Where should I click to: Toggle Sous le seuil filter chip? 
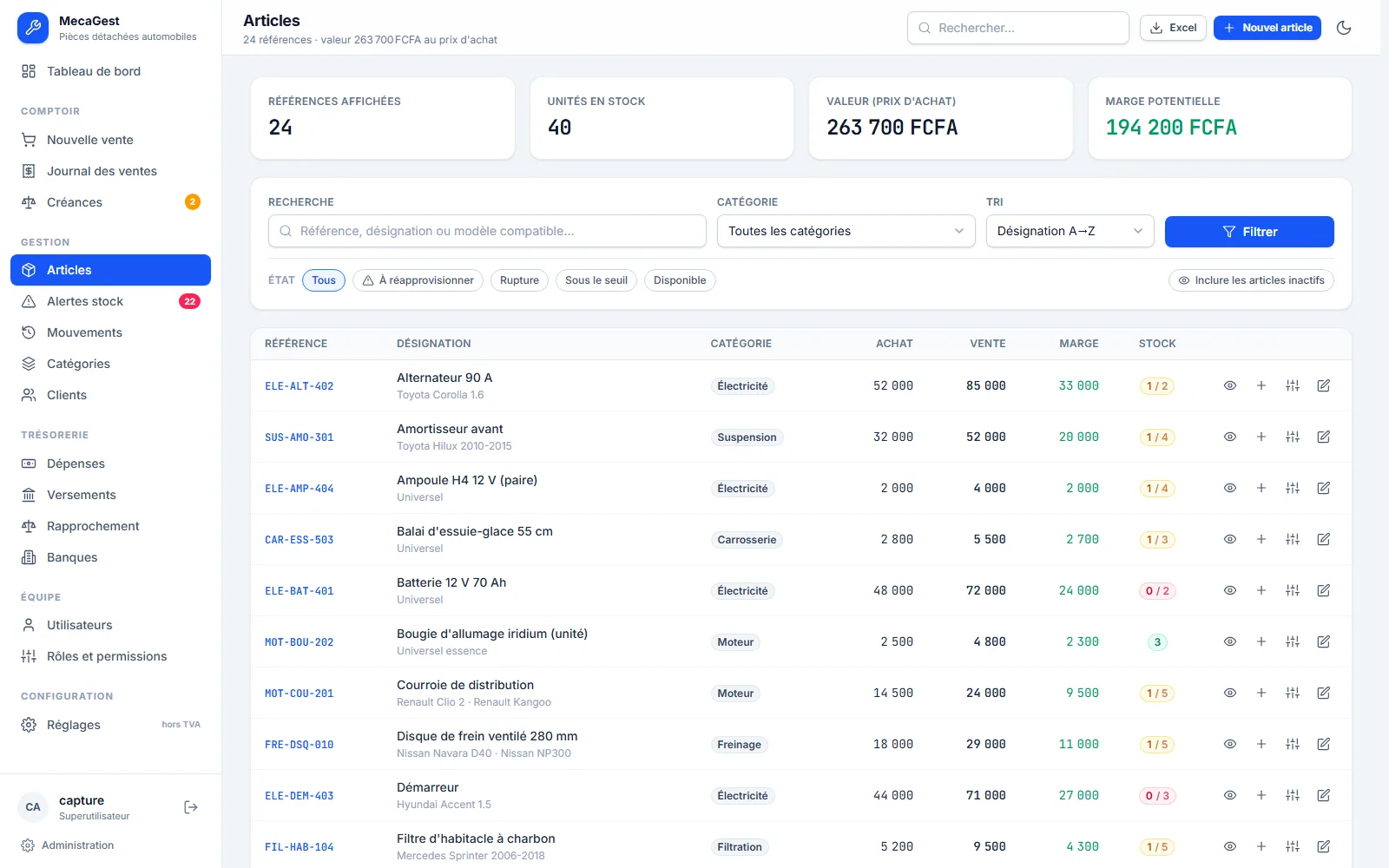[x=596, y=280]
